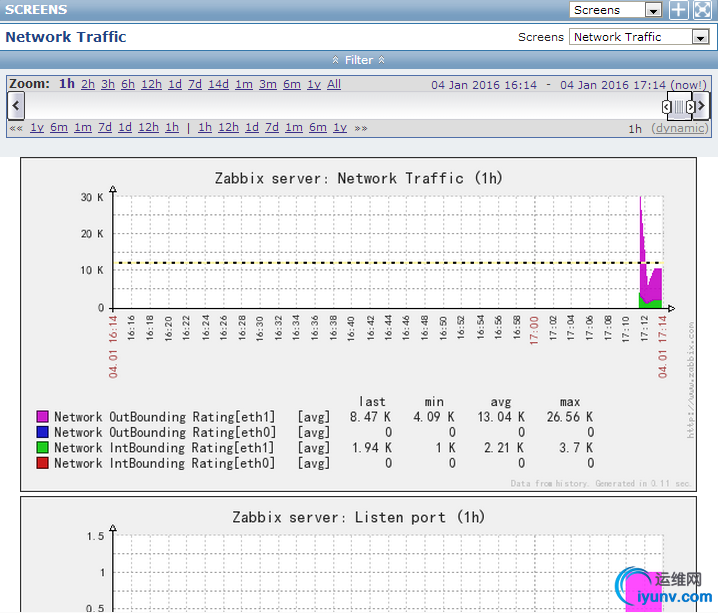Click magenta swatch for OutBounding Rating eth1

pos(42,416)
